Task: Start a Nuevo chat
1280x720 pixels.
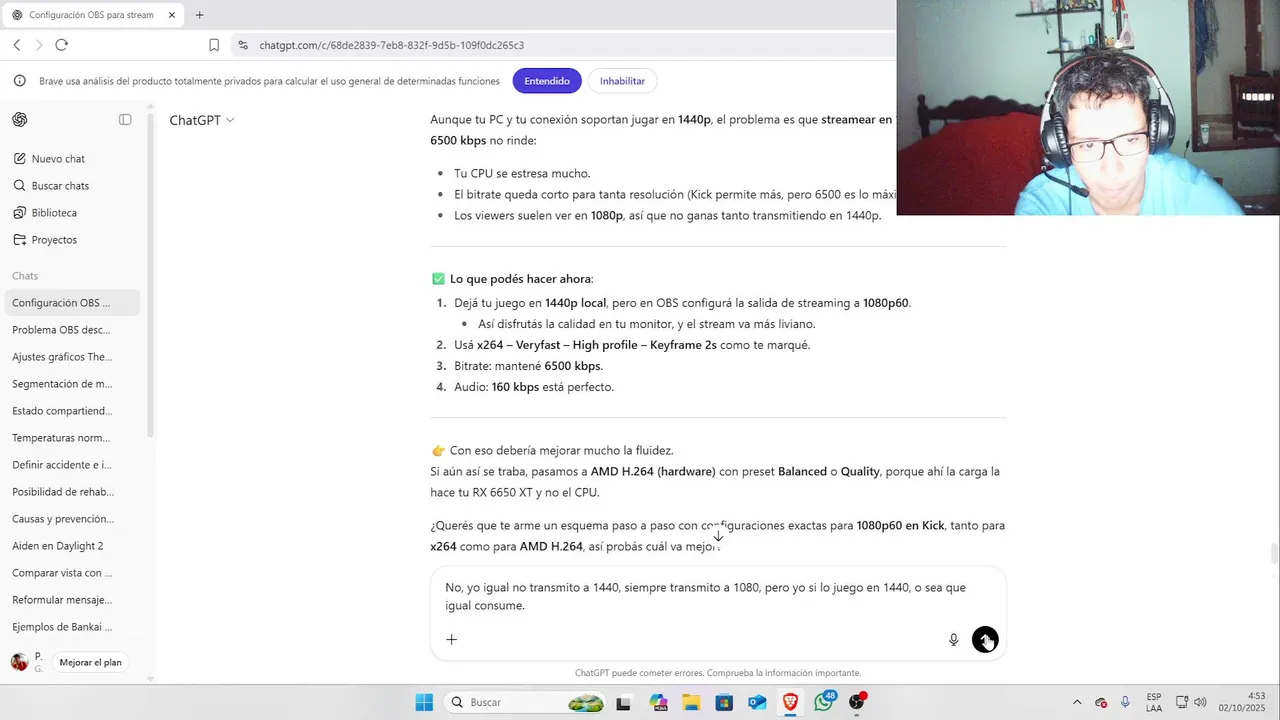Action: pyautogui.click(x=58, y=159)
